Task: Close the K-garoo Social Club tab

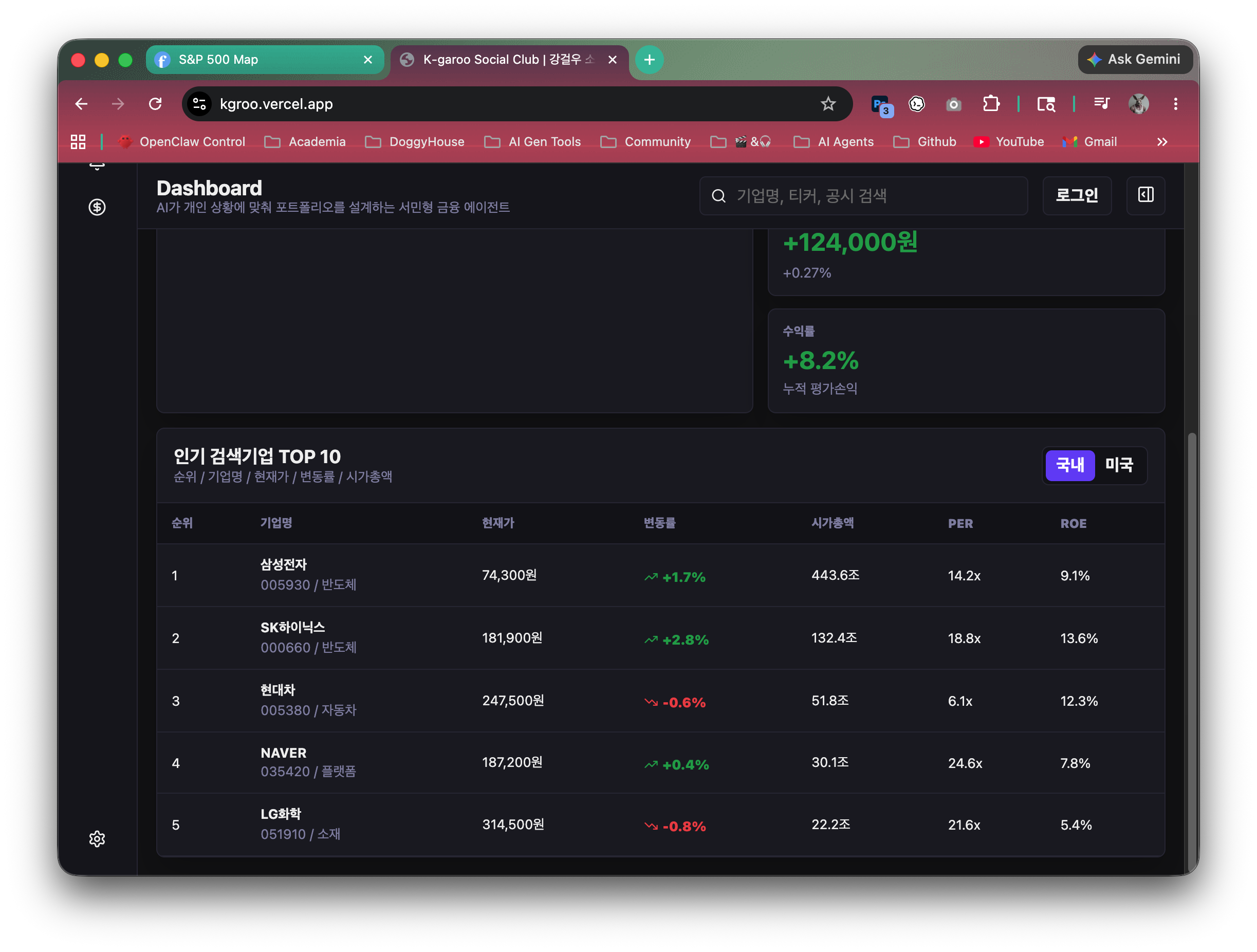Action: (x=612, y=60)
